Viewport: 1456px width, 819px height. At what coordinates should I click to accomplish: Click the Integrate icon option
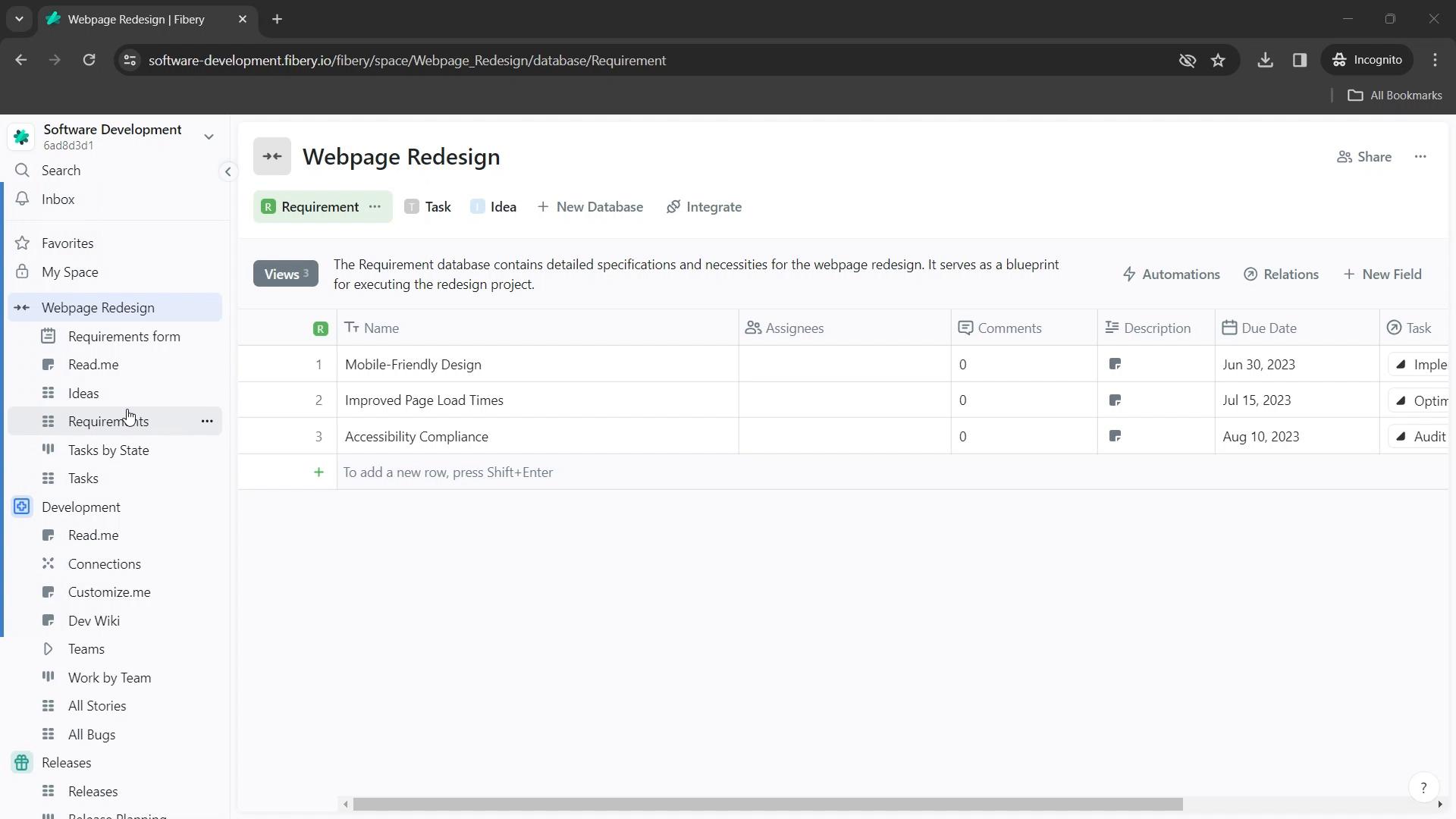coord(676,206)
